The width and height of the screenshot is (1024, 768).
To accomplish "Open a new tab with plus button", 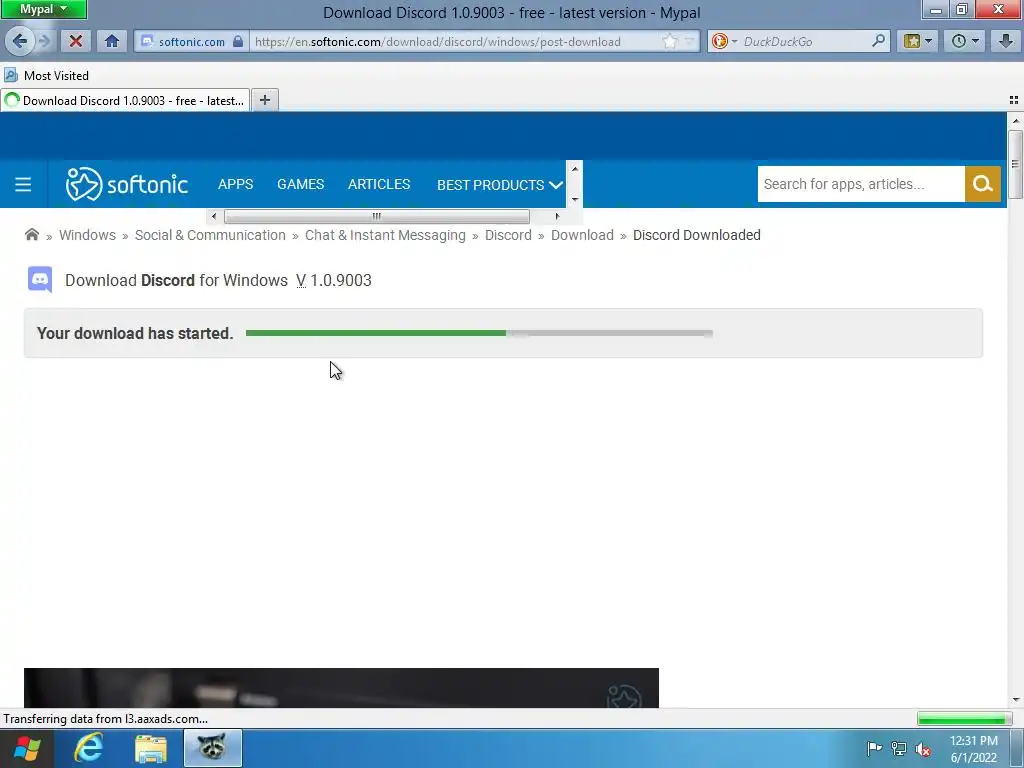I will [x=264, y=100].
